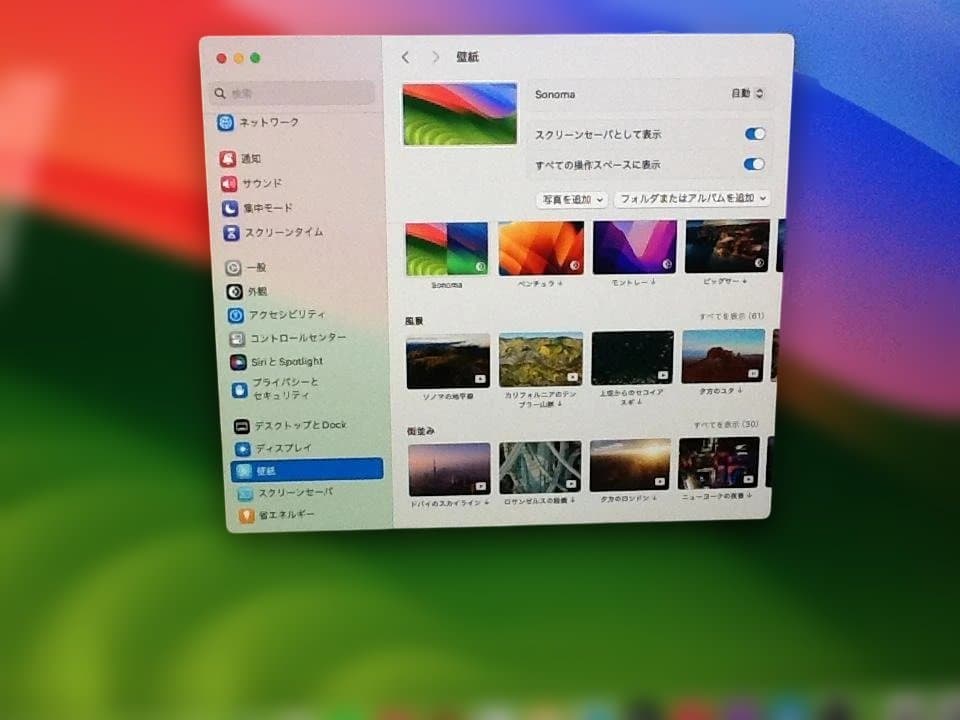Screen dimensions: 960x720
Task: Disable スクリーンセーバとして表示 toggle
Action: coord(756,133)
